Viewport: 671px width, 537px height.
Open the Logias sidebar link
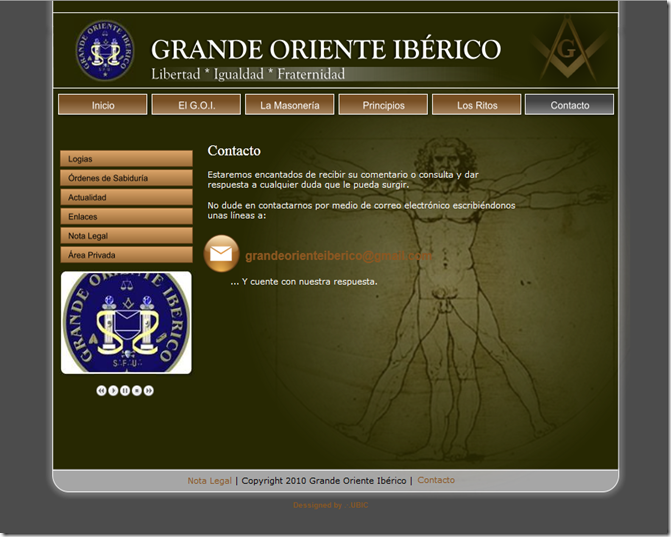click(x=126, y=159)
